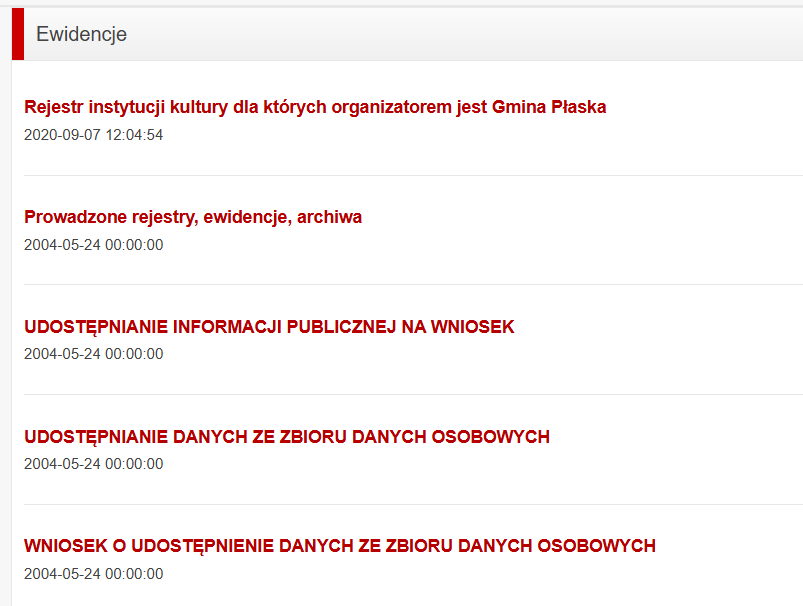Viewport: 803px width, 606px height.
Task: Click date under UDOSTĘPNIANIE DANYCH ZE ZBIORU entry
Action: (x=93, y=464)
